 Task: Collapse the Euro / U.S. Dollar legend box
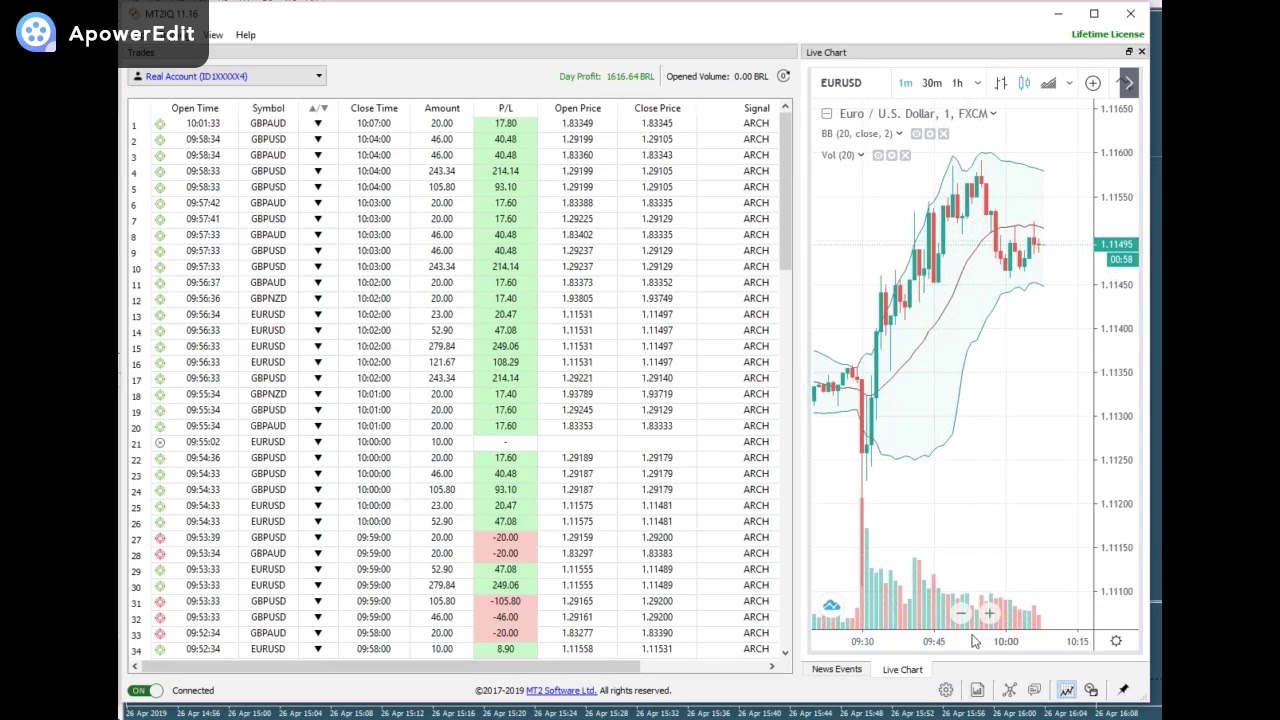click(x=827, y=114)
